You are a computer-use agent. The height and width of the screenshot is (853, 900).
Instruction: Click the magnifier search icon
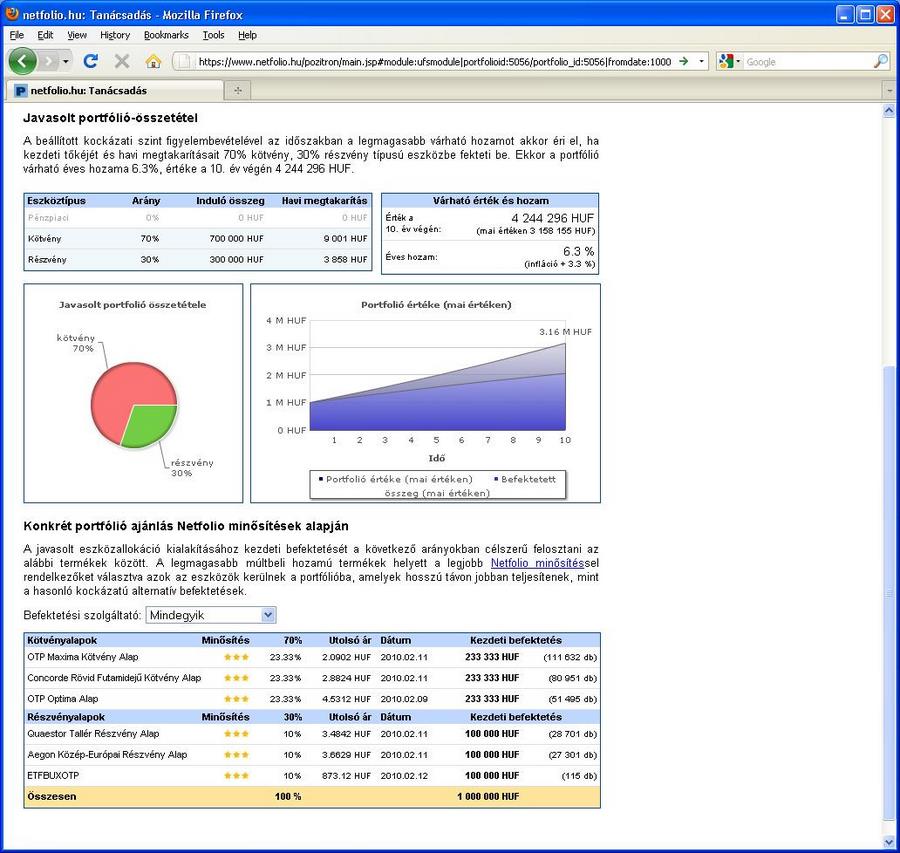pos(880,61)
